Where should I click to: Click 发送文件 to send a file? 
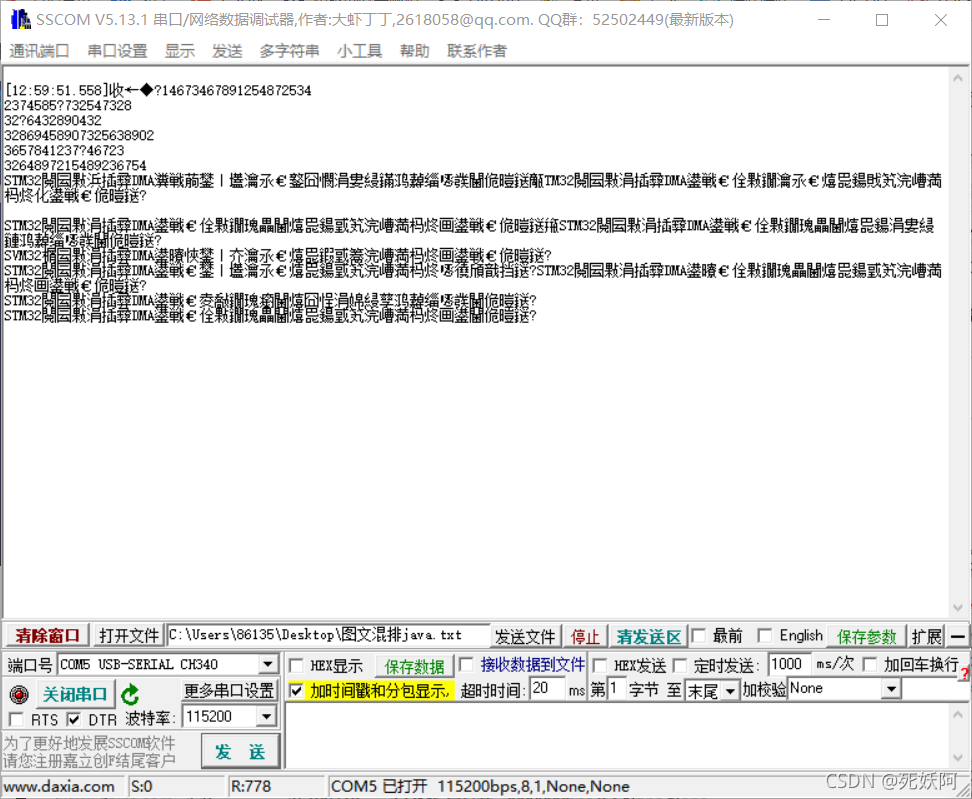tap(525, 636)
